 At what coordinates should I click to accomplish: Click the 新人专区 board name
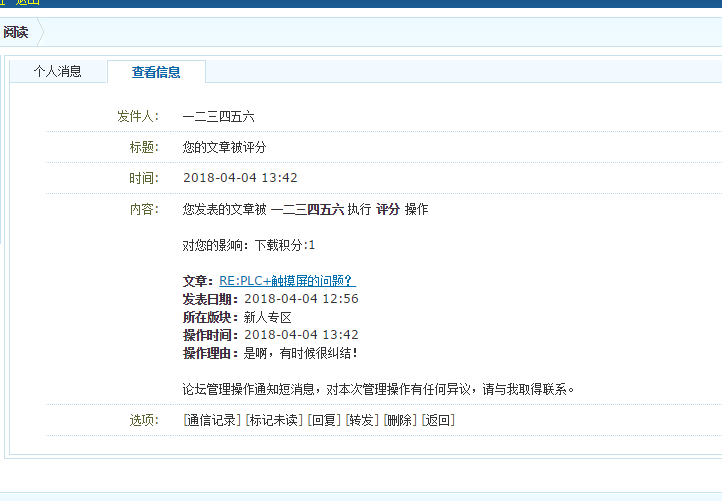pos(267,317)
